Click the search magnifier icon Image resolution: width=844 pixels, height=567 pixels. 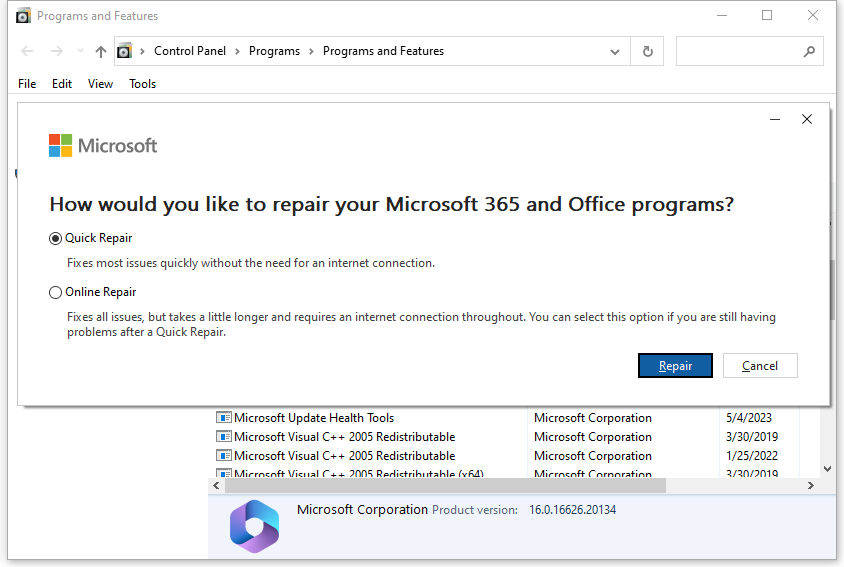click(x=809, y=51)
